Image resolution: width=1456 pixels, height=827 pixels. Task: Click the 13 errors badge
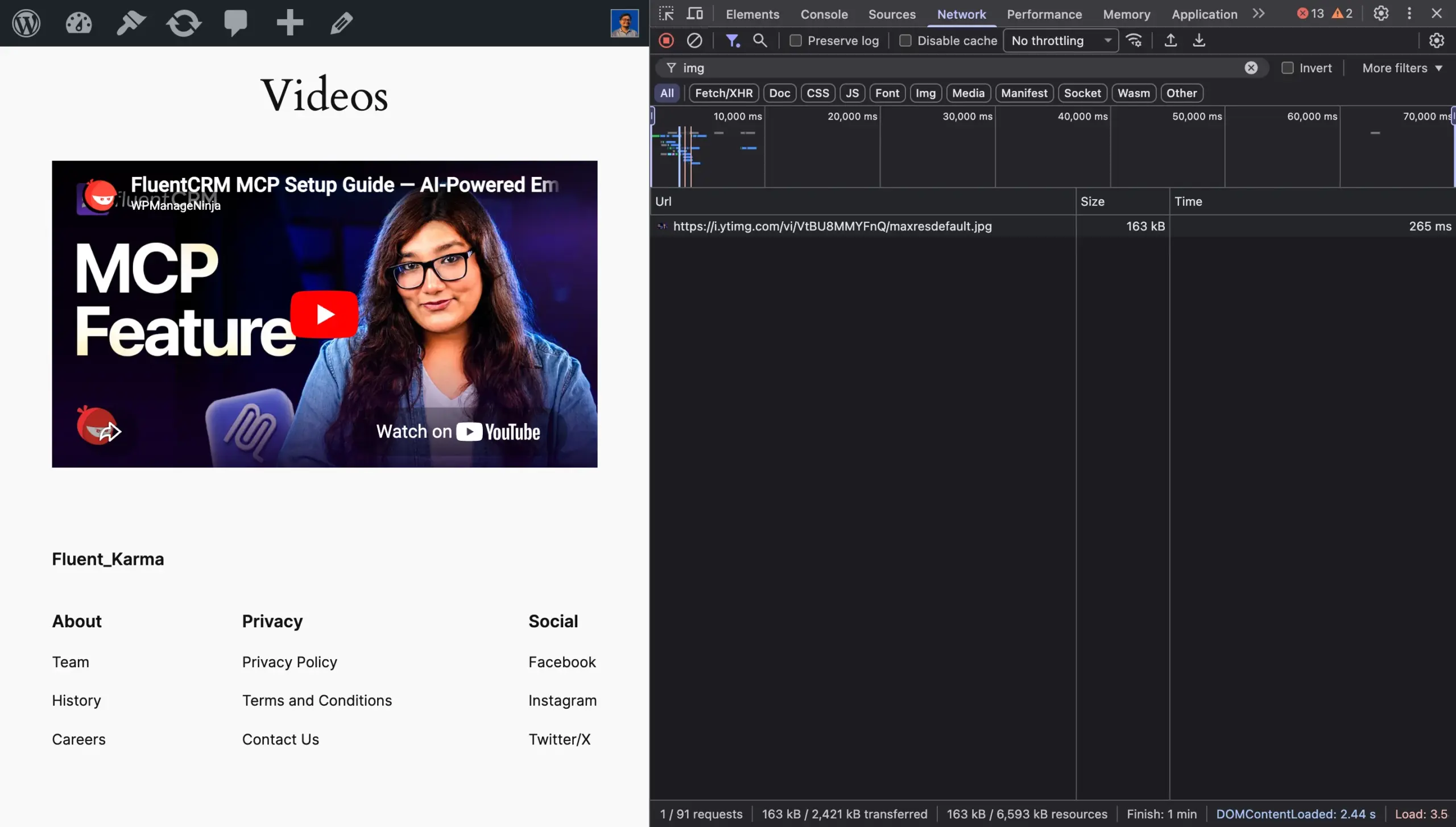1310,14
